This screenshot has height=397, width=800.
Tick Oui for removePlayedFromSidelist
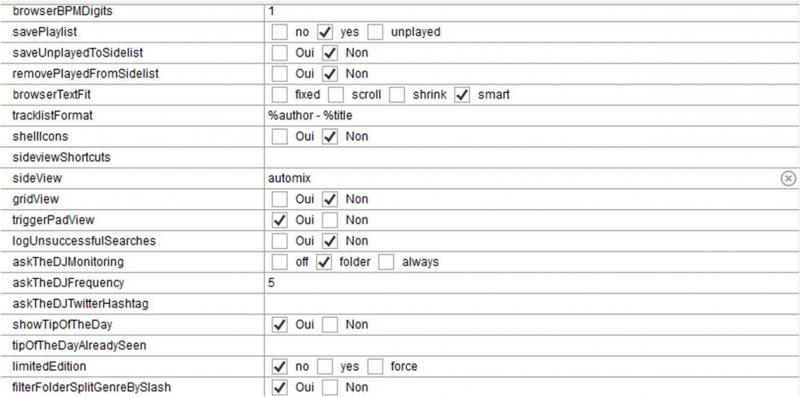pyautogui.click(x=280, y=74)
